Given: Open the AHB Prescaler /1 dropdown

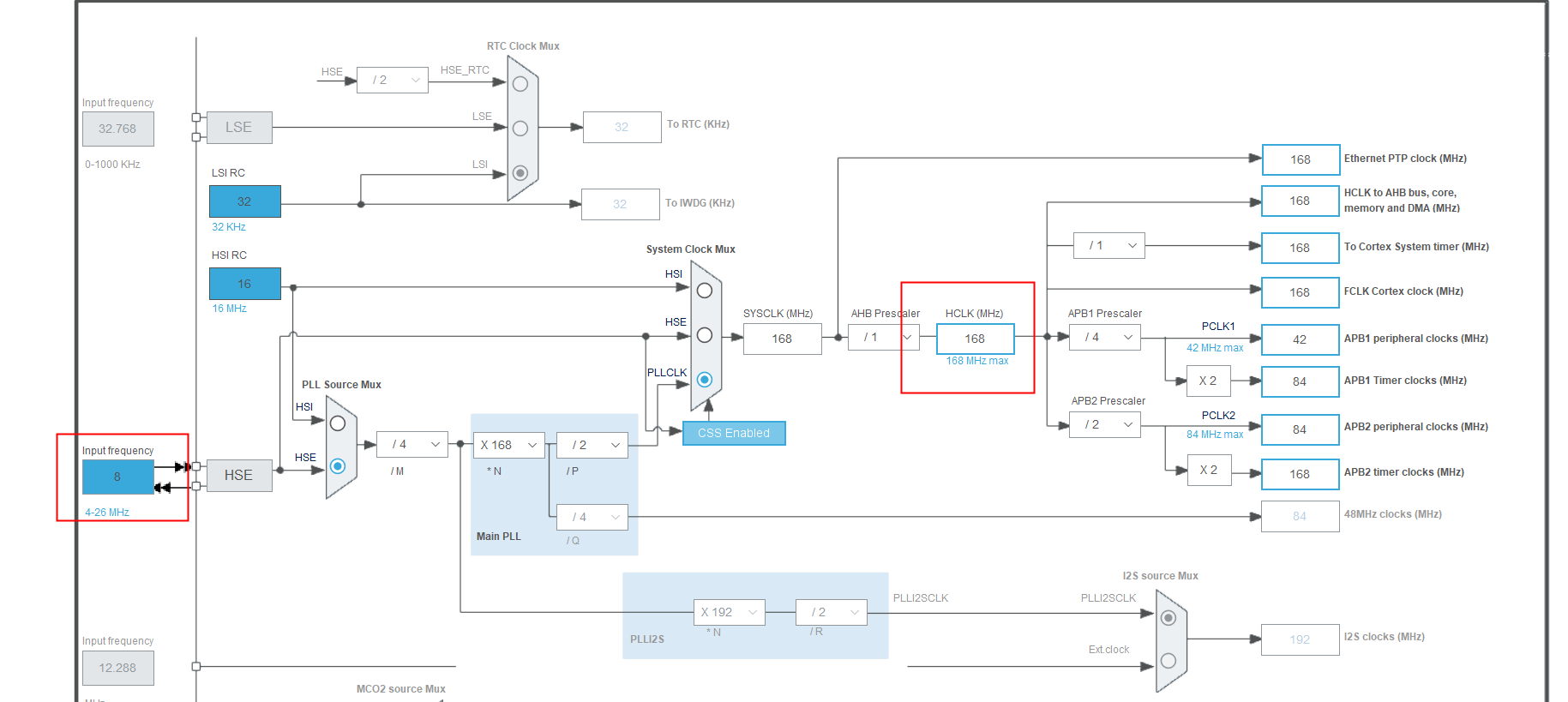Looking at the screenshot, I should pyautogui.click(x=884, y=337).
